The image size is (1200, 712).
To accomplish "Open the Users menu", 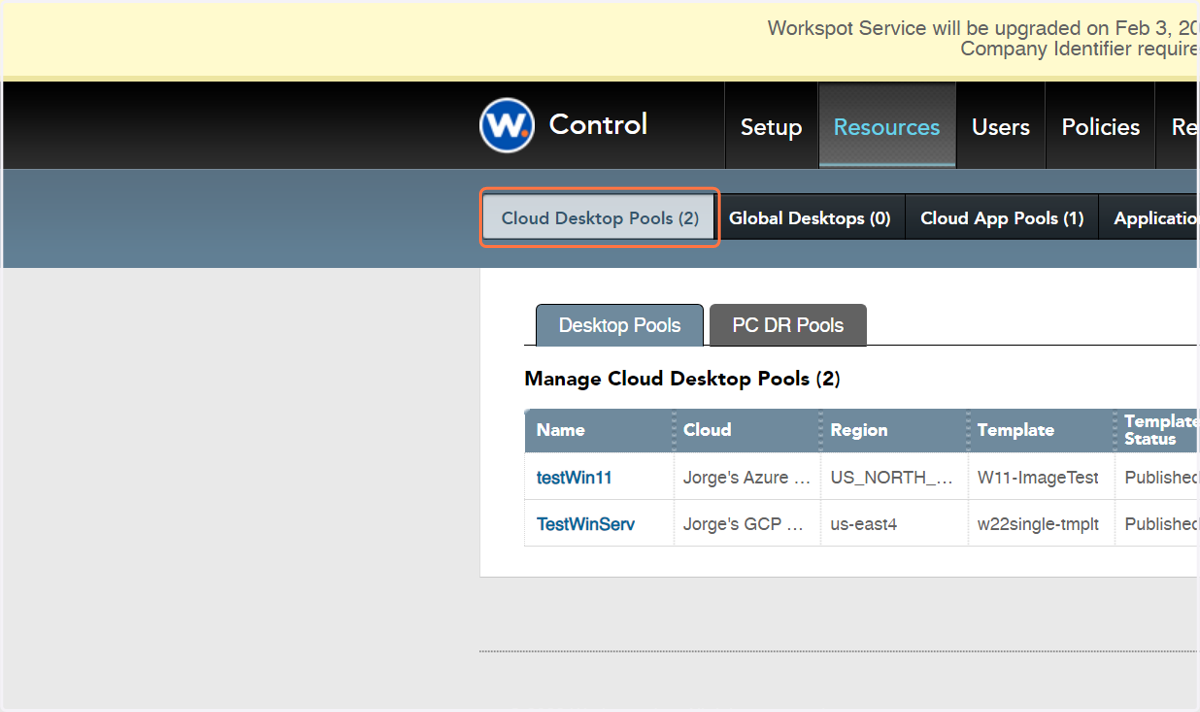I will (x=1001, y=127).
